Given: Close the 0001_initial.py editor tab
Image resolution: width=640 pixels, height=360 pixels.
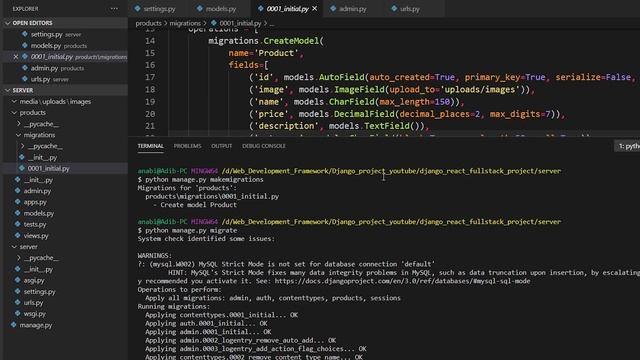Looking at the screenshot, I should [x=315, y=9].
